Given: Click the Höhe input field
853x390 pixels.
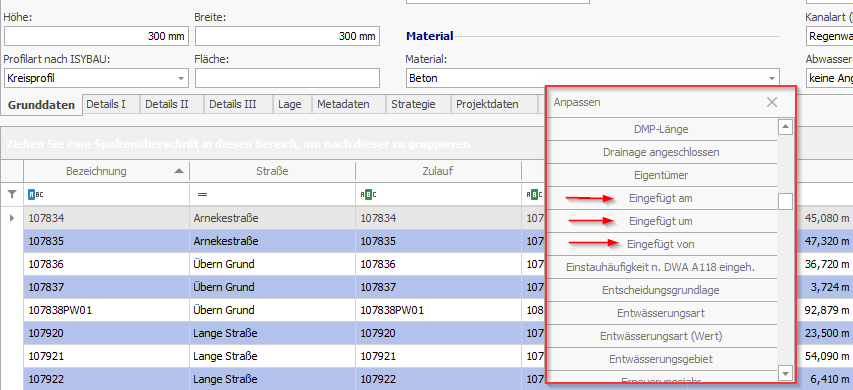Looking at the screenshot, I should 96,36.
